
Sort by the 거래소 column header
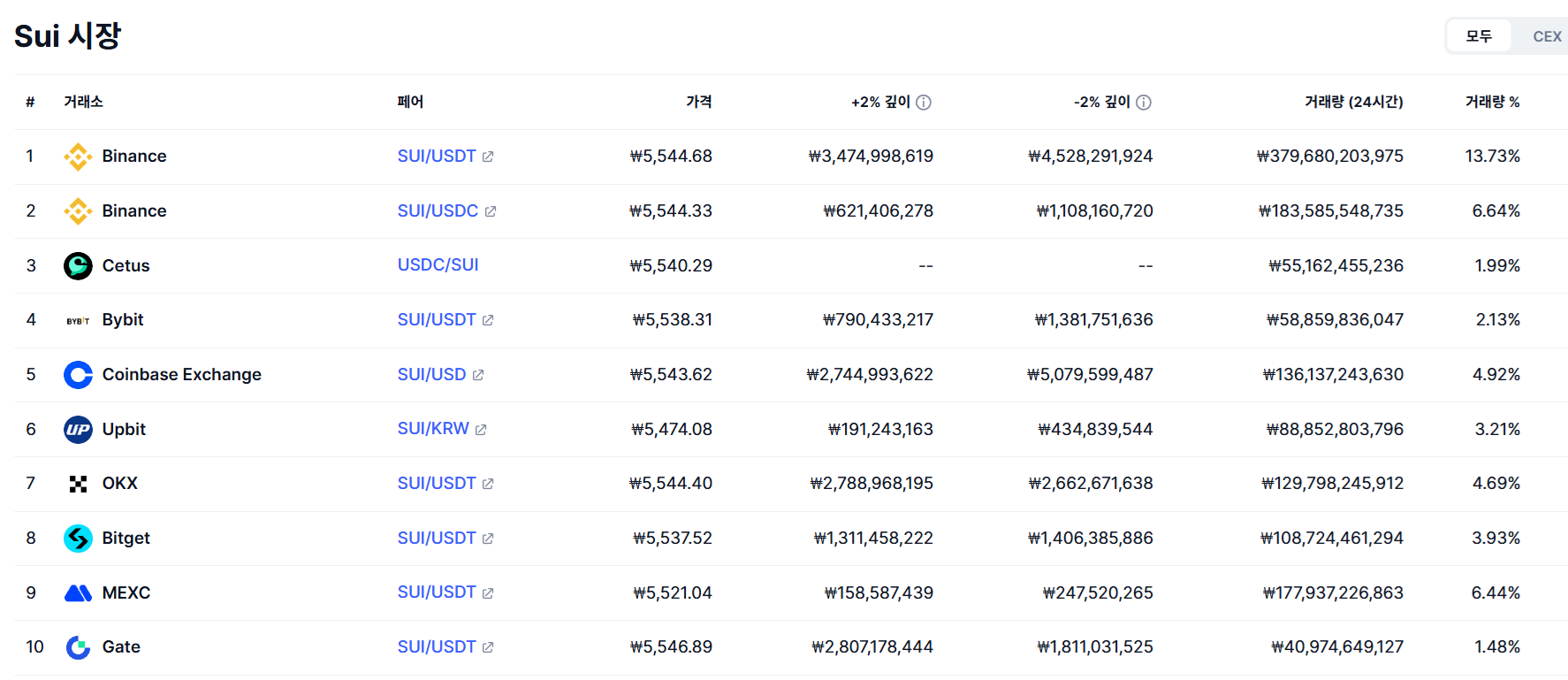pyautogui.click(x=83, y=102)
